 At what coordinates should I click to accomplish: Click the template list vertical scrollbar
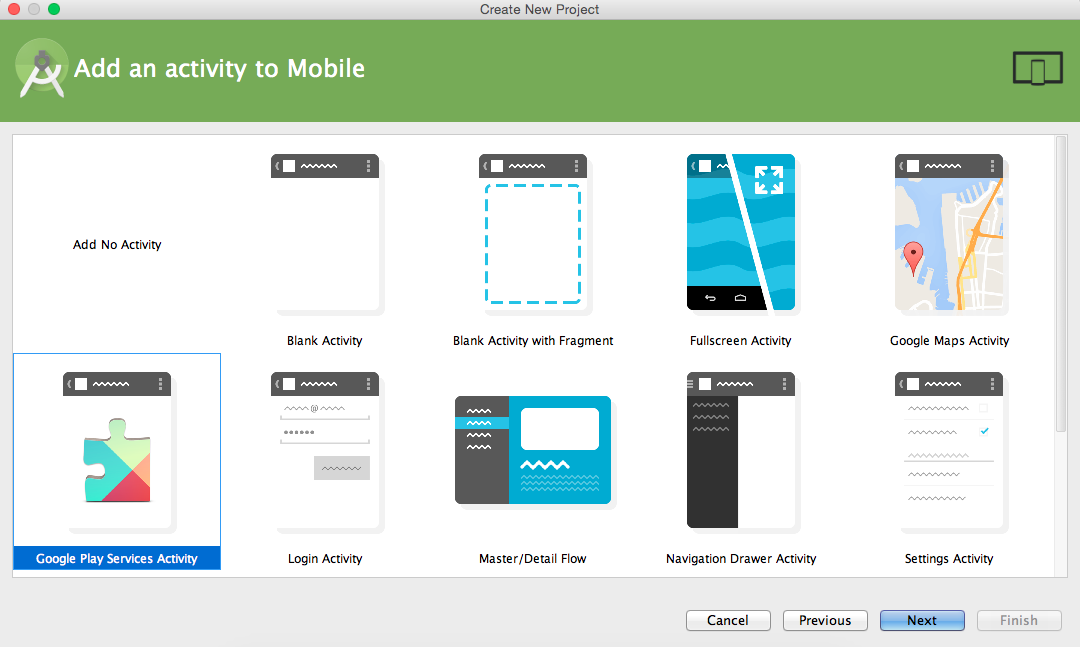1061,285
